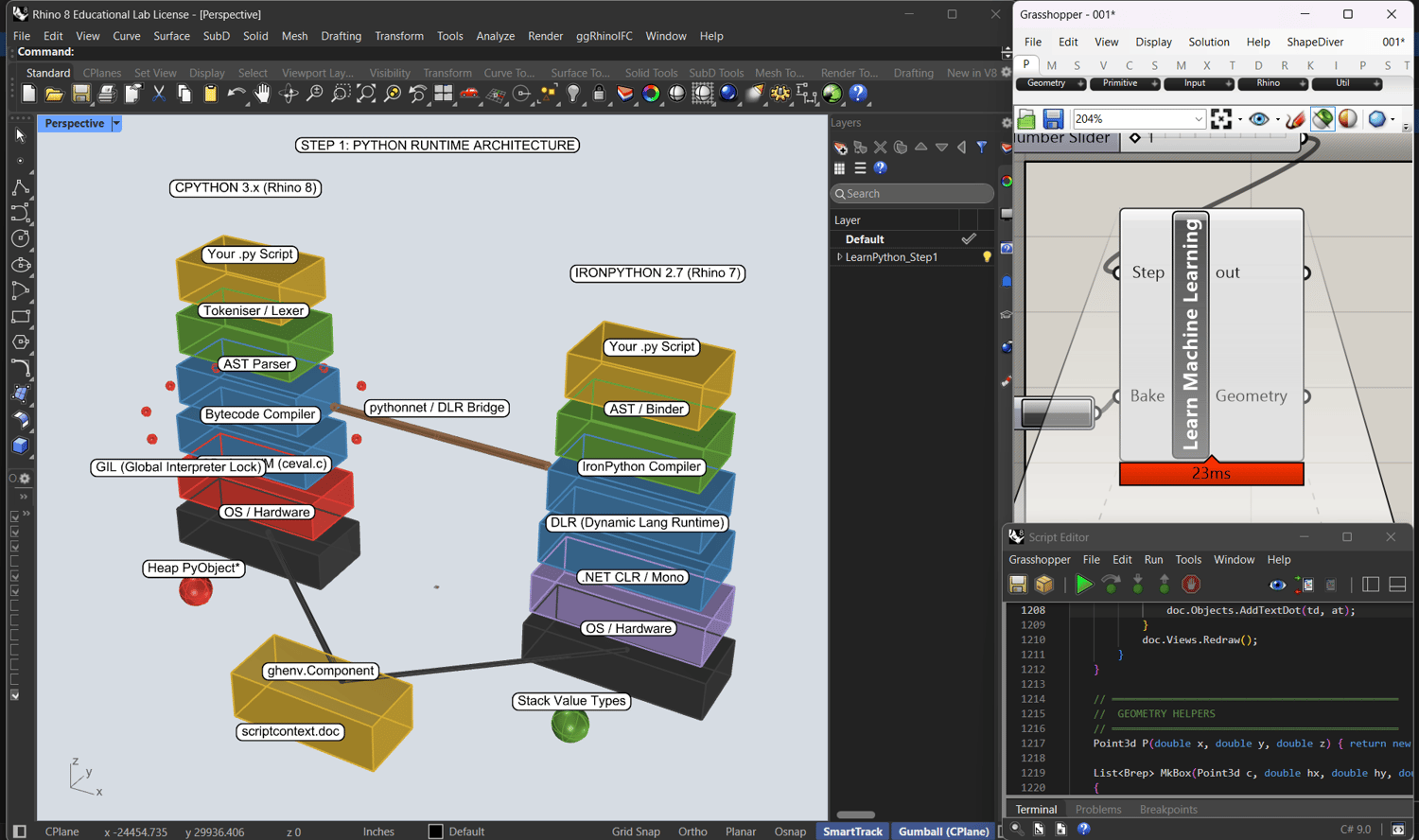Click the Number Slider grip on Grasshopper canvas

coord(1135,138)
